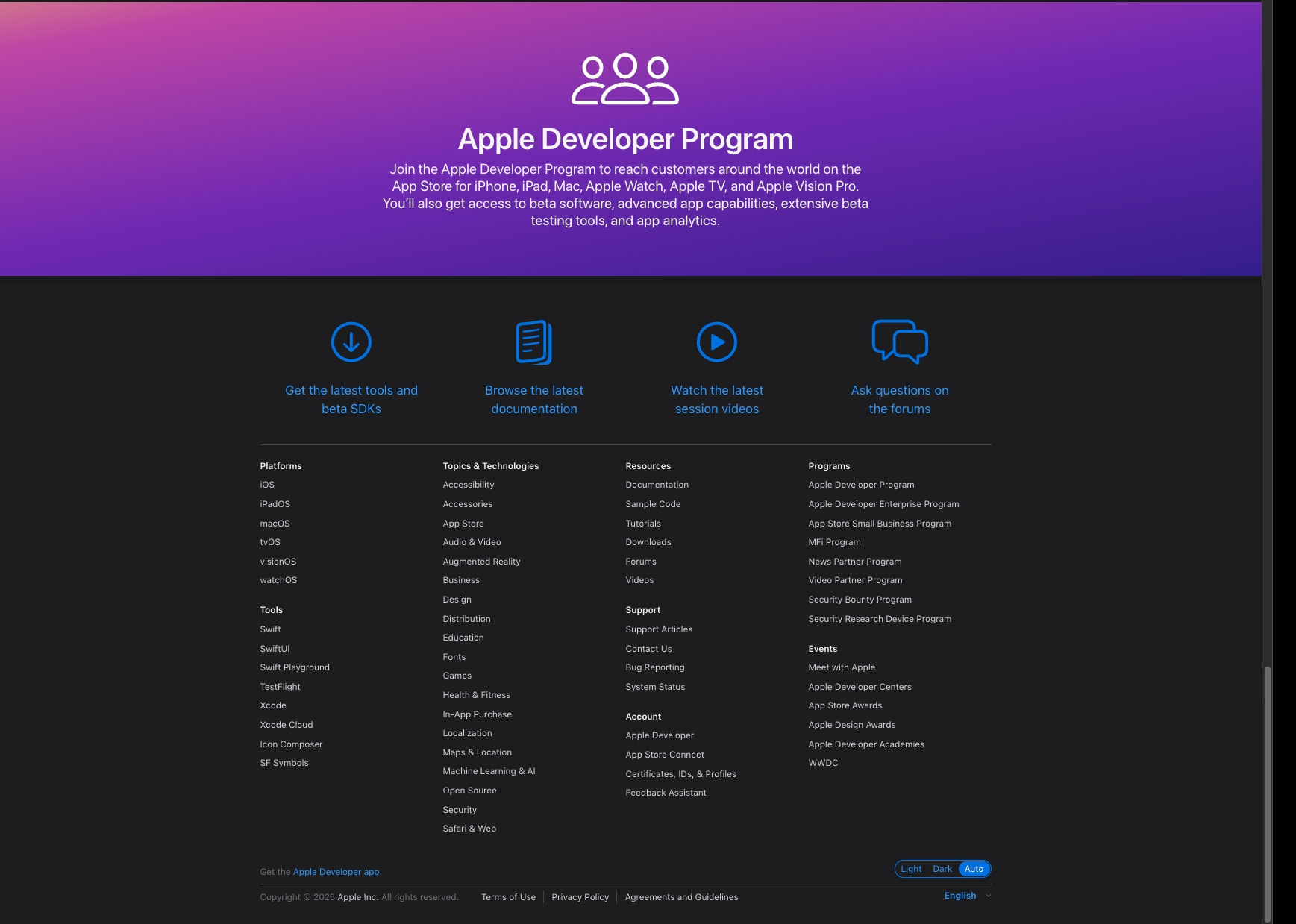1296x924 pixels.
Task: Open SF Symbols link
Action: tap(284, 763)
